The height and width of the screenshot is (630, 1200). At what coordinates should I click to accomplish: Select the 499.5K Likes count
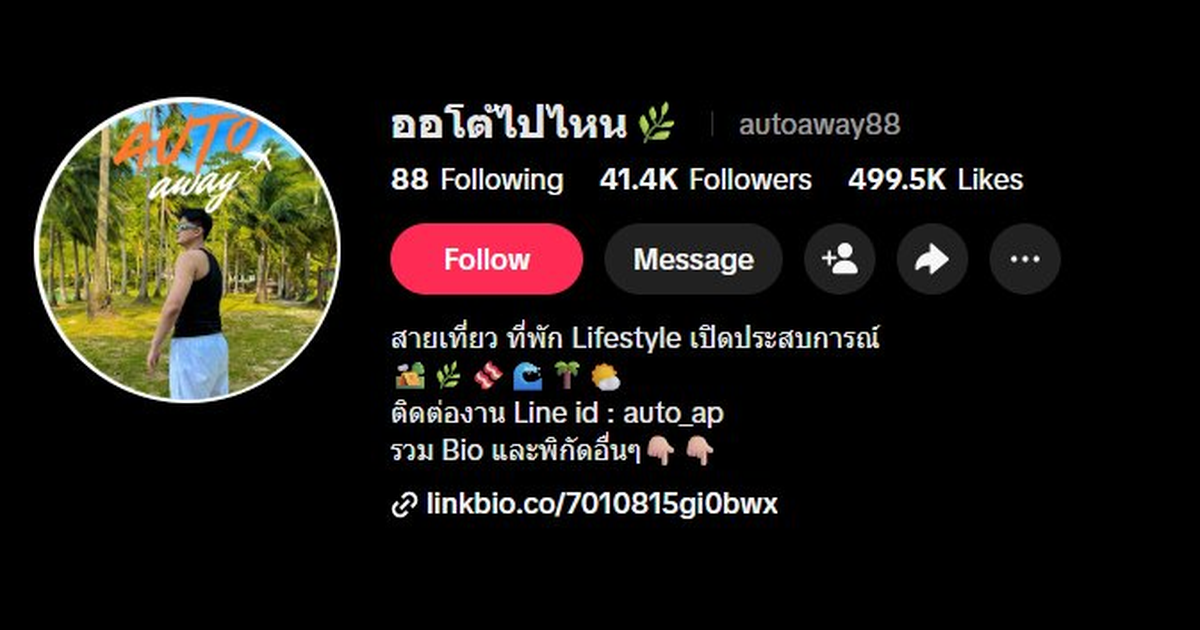click(936, 180)
